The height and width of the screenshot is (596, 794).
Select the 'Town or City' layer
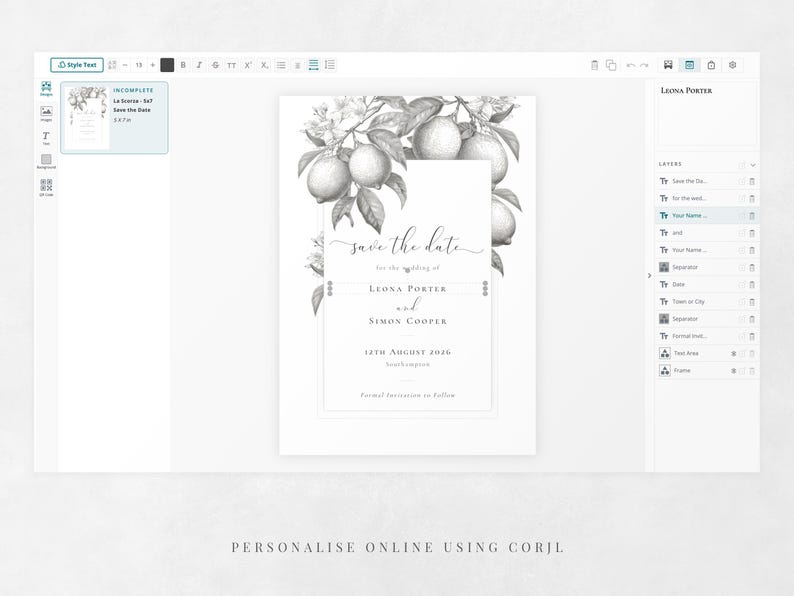coord(707,301)
